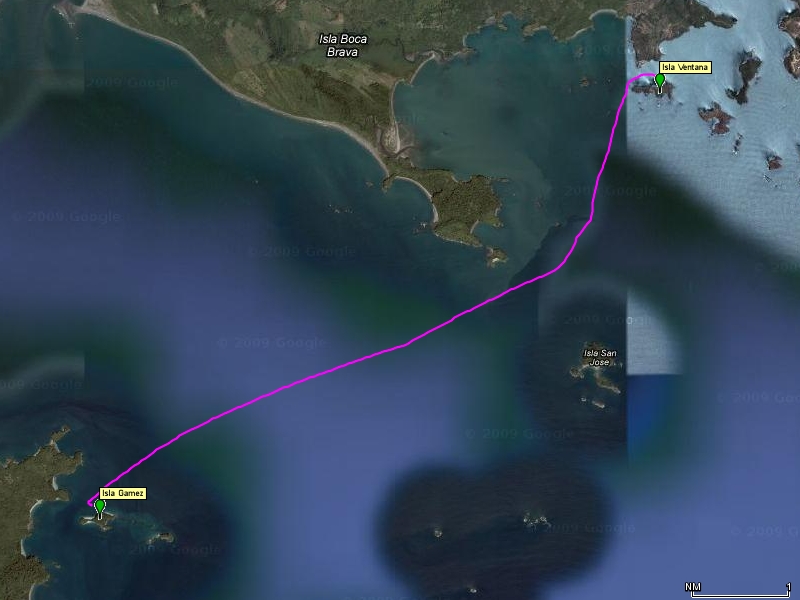Click the Isla Boca Brava map label
The image size is (800, 600).
pyautogui.click(x=343, y=45)
